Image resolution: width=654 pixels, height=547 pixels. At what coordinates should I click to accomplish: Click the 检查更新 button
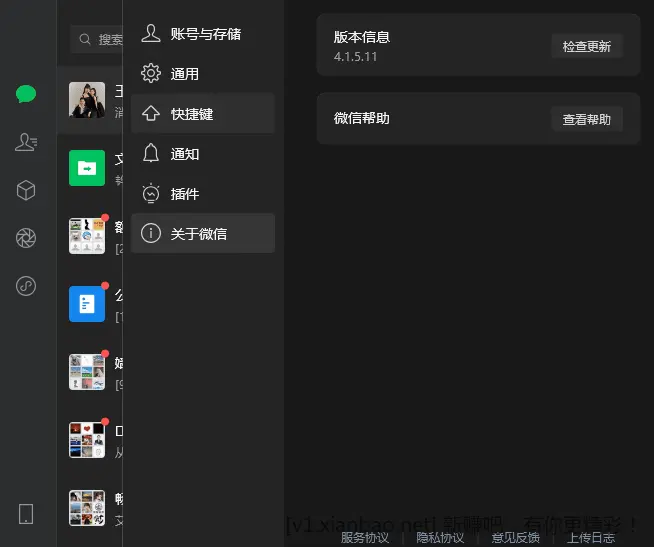click(x=587, y=46)
